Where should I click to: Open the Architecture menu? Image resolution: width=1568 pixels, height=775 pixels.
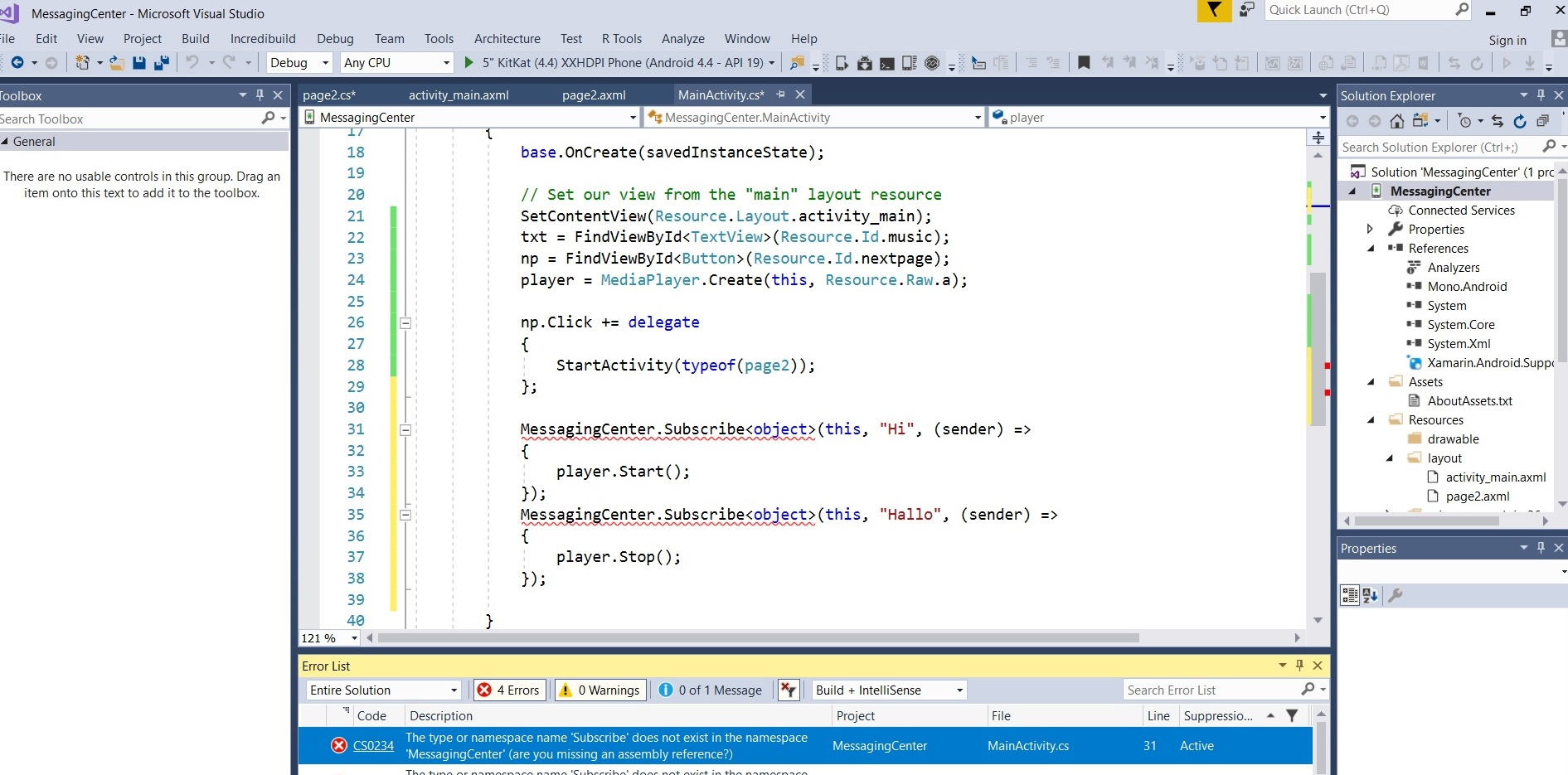507,38
